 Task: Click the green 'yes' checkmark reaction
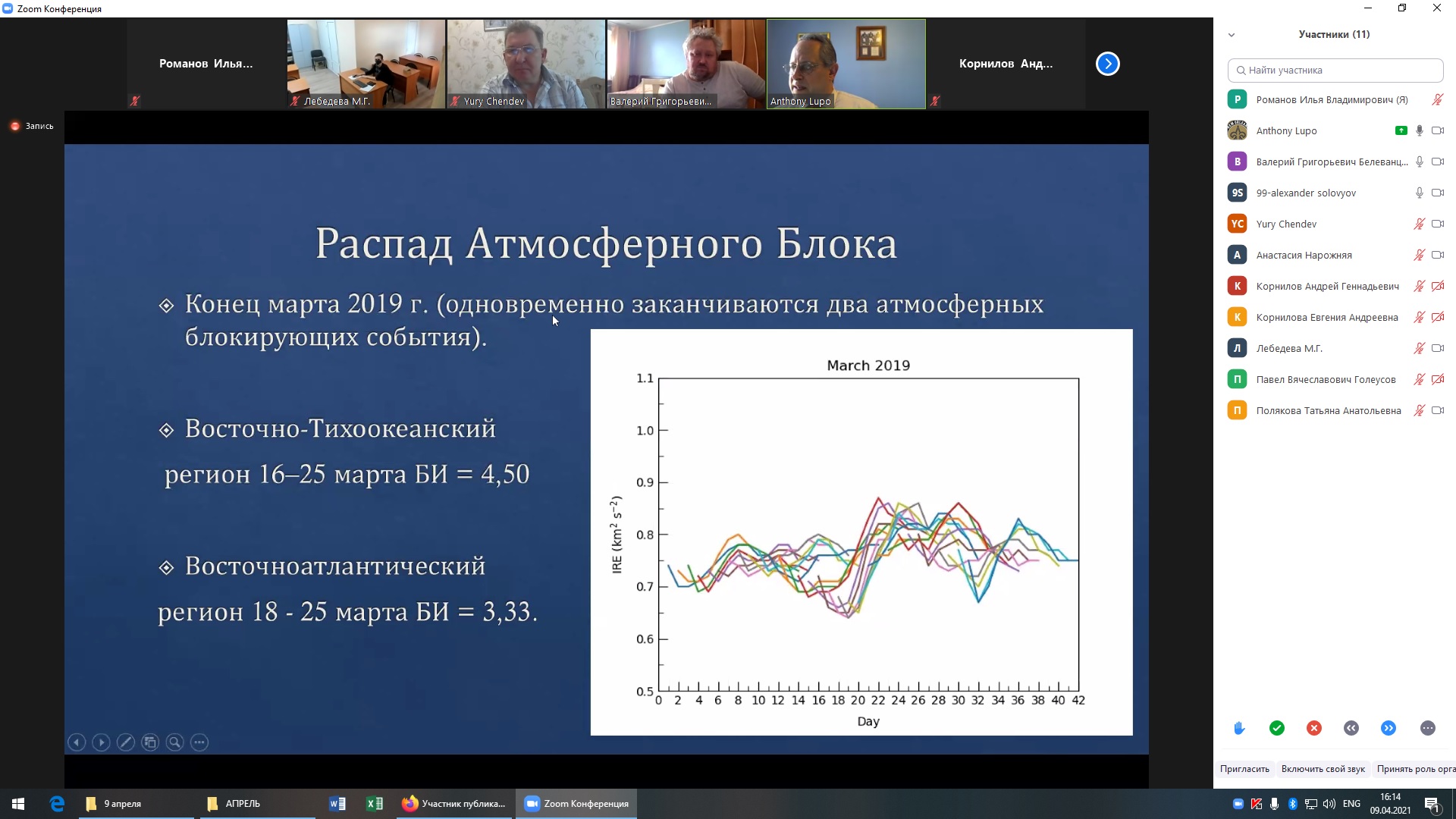[1277, 728]
